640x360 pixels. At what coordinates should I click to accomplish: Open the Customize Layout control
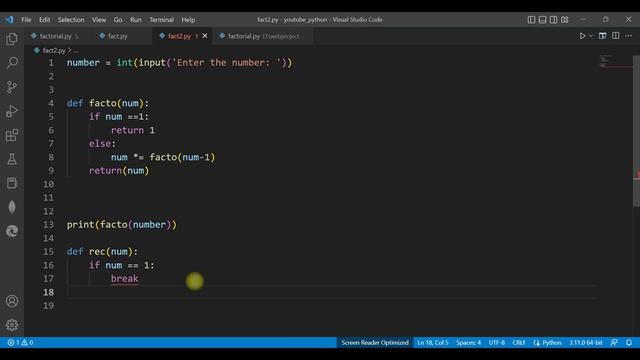coord(564,20)
